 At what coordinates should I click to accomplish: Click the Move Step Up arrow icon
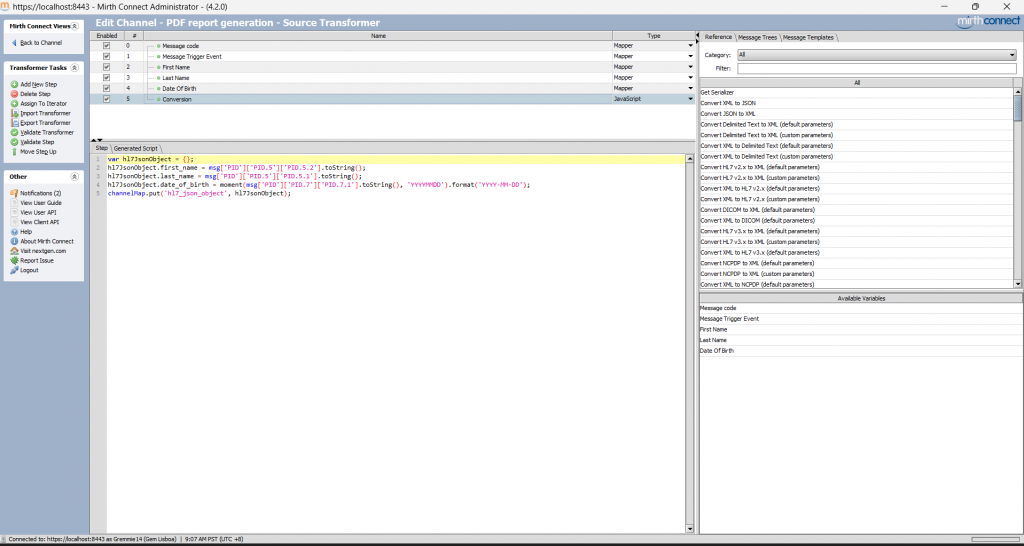[14, 152]
